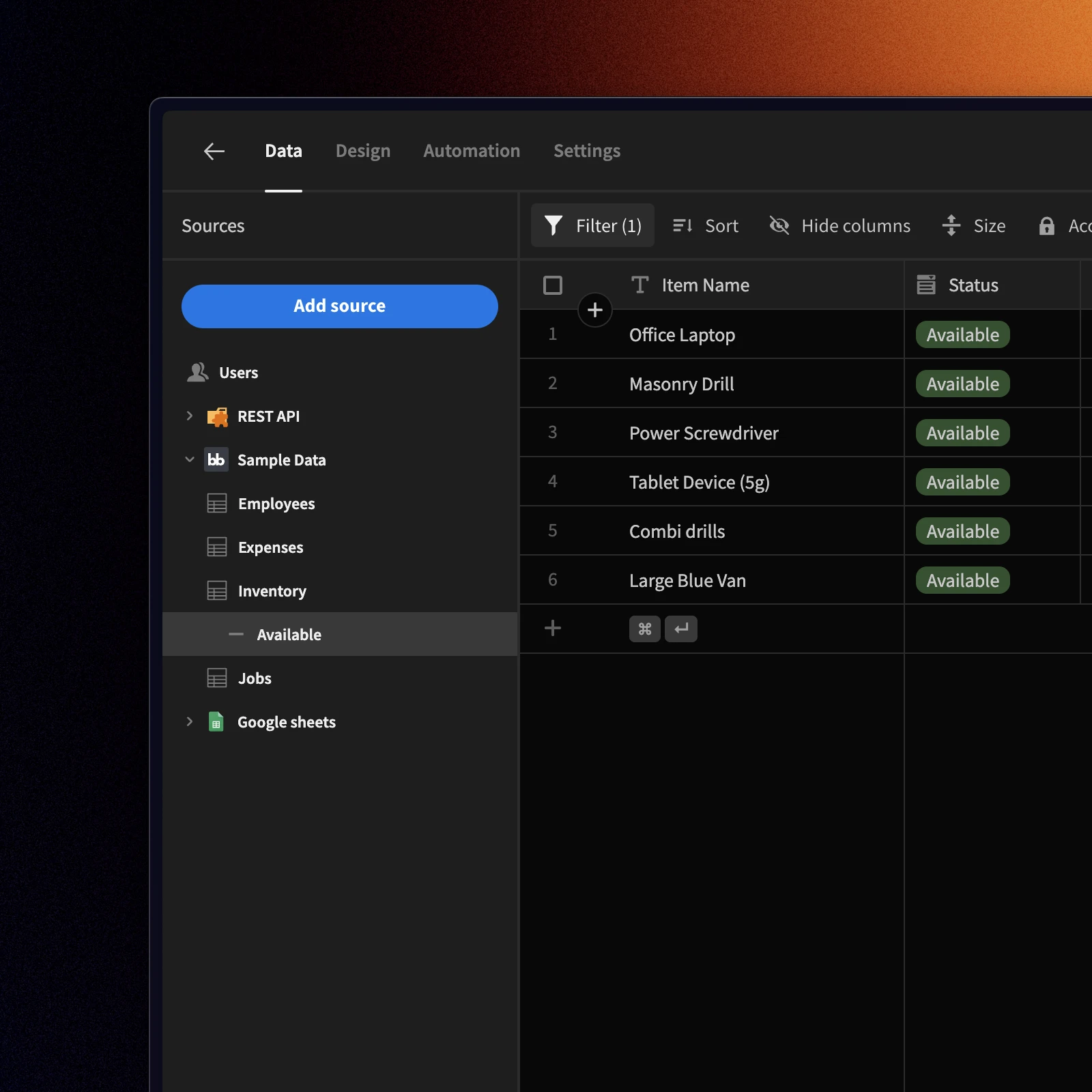Click the dash icon beside Available
Image resolution: width=1092 pixels, height=1092 pixels.
coord(236,634)
